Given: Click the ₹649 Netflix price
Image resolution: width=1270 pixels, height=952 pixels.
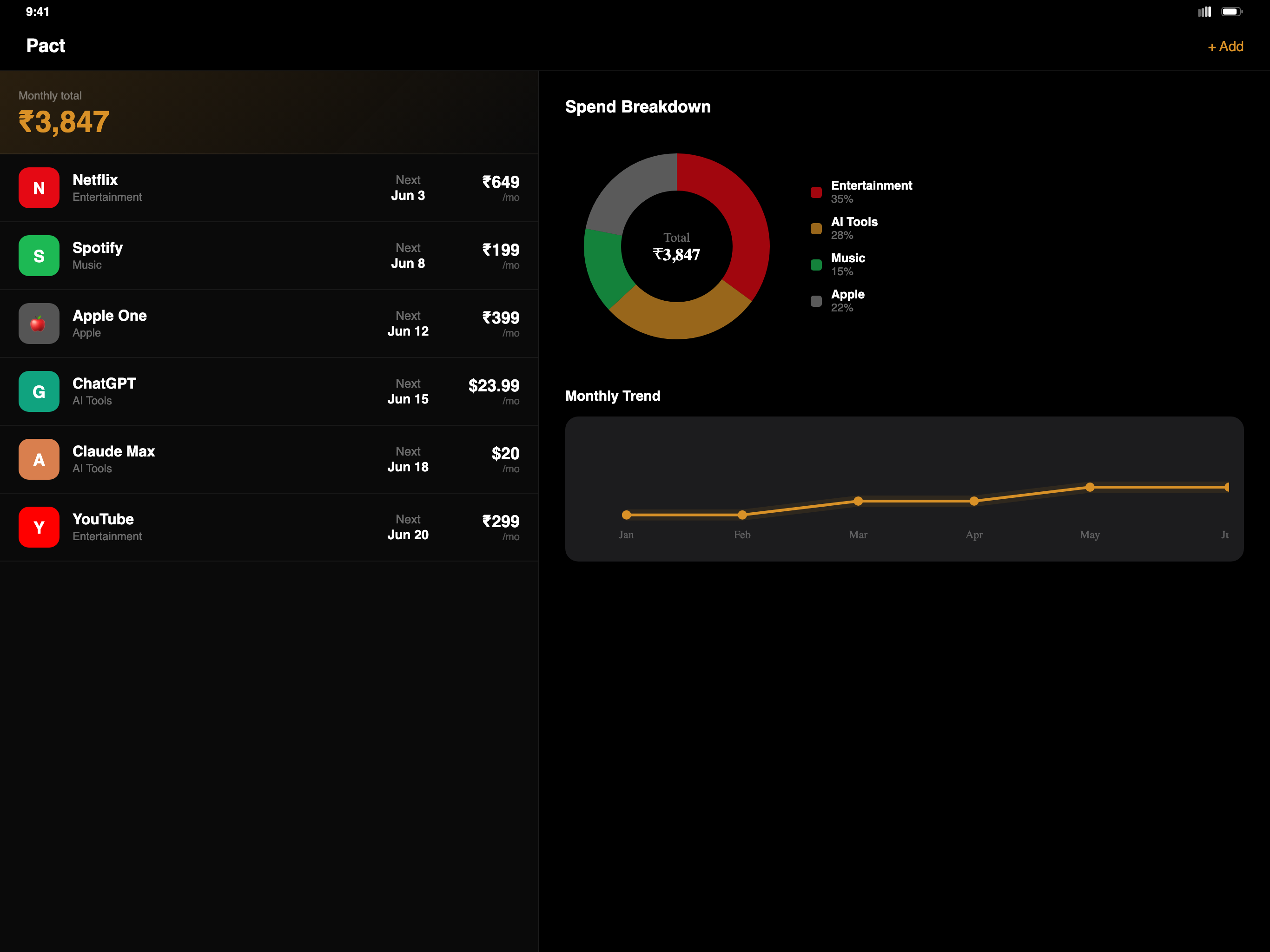Looking at the screenshot, I should pyautogui.click(x=501, y=182).
